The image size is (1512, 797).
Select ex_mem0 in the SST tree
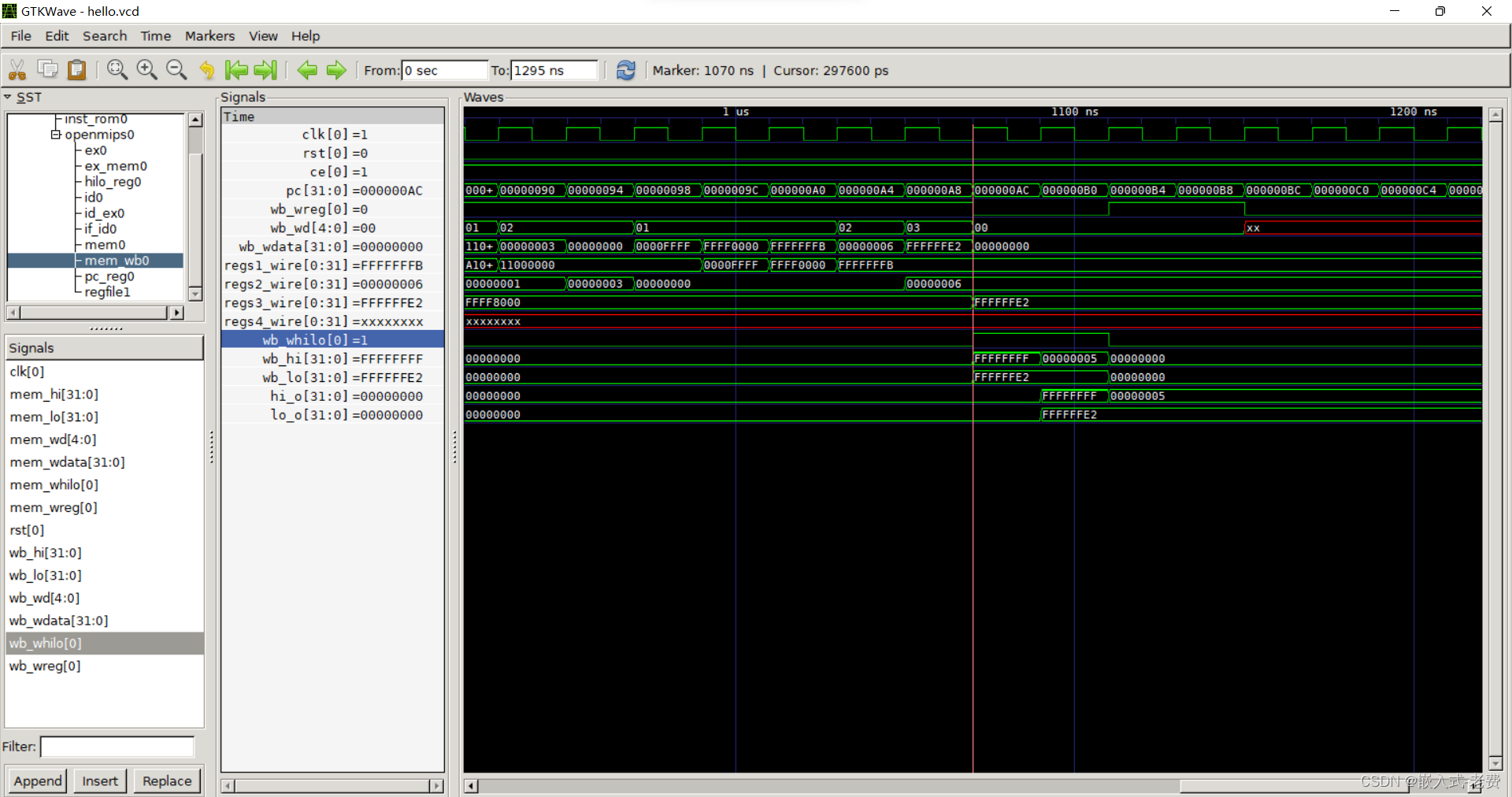pos(116,166)
